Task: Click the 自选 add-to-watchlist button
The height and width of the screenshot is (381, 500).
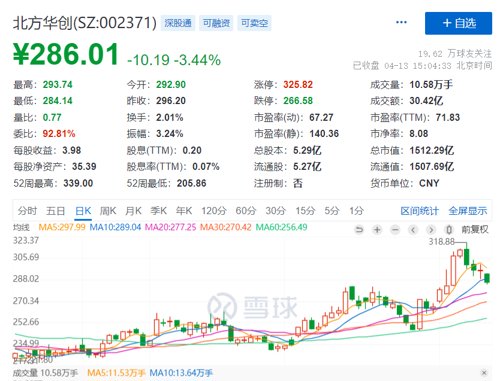Action: click(x=458, y=23)
